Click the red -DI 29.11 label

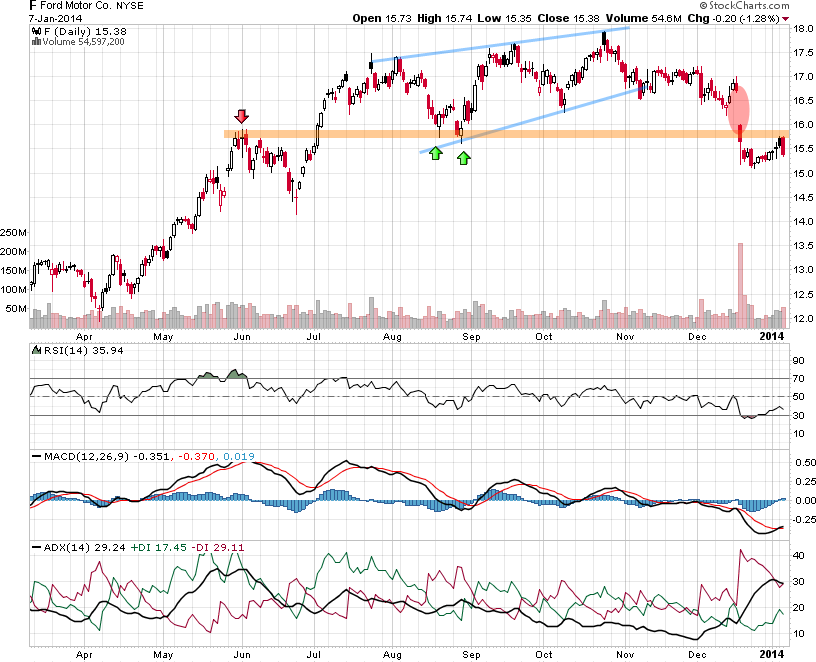tap(218, 547)
